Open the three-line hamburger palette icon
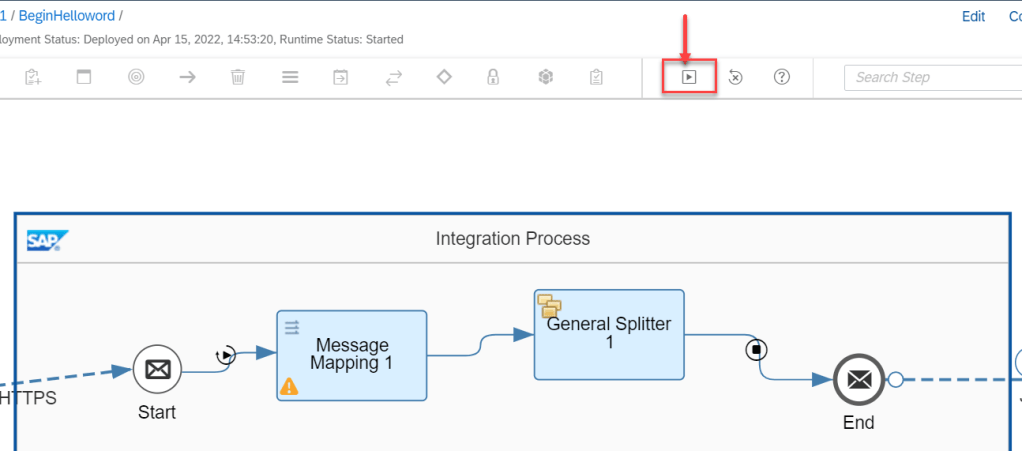This screenshot has width=1022, height=451. tap(290, 77)
